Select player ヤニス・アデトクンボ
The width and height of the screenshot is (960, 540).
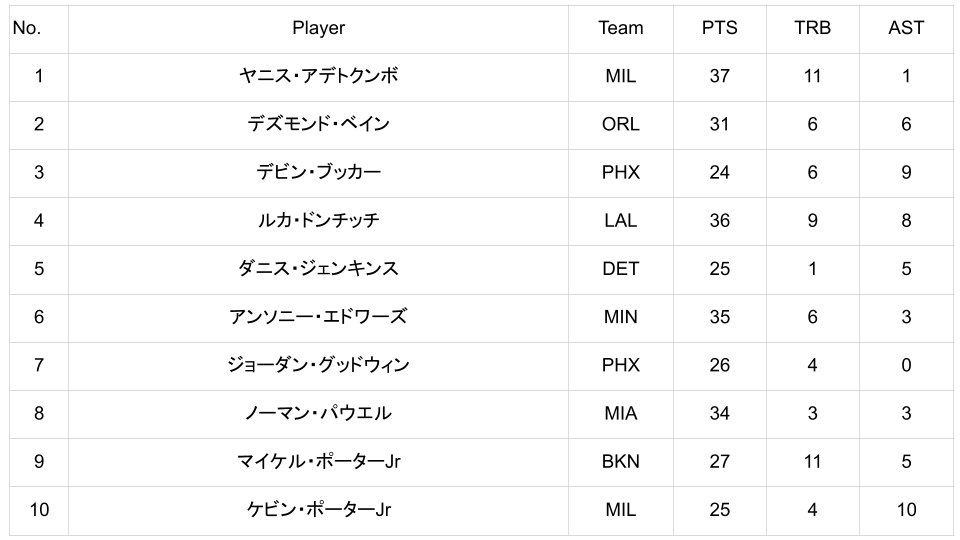point(318,76)
